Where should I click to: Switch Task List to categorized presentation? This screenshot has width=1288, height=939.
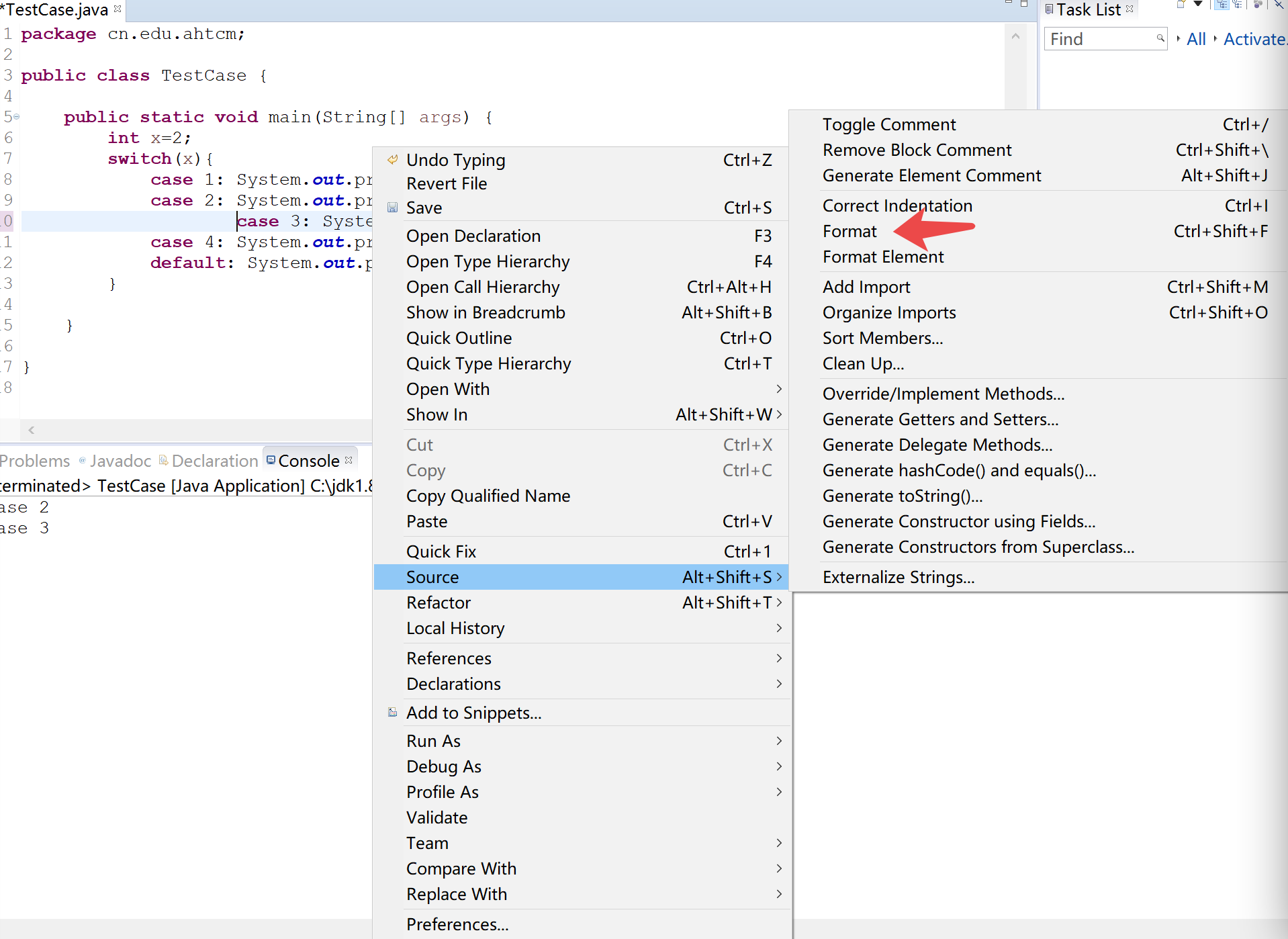(x=1222, y=5)
